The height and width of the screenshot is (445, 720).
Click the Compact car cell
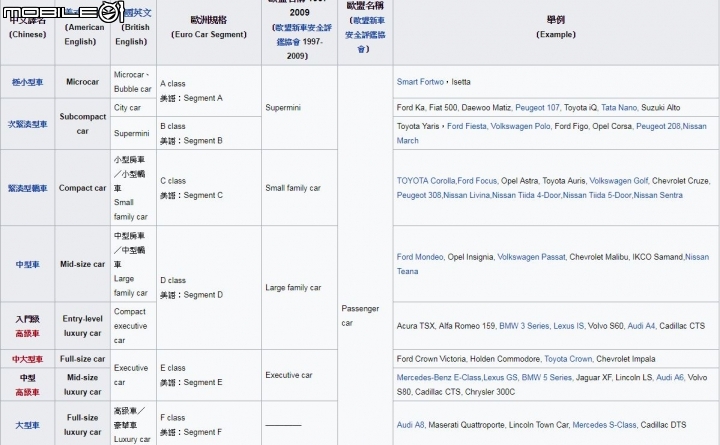[x=82, y=188]
